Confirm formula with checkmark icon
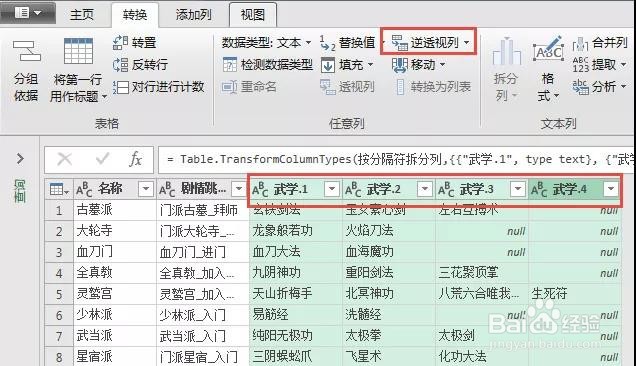Viewport: 636px width, 366px height. 103,159
